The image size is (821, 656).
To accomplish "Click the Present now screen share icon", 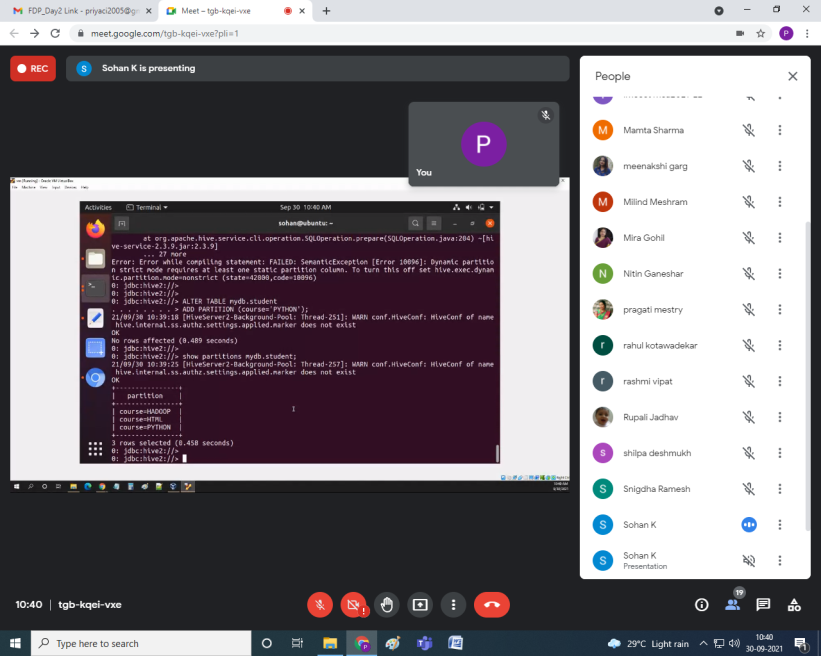I will tap(420, 604).
